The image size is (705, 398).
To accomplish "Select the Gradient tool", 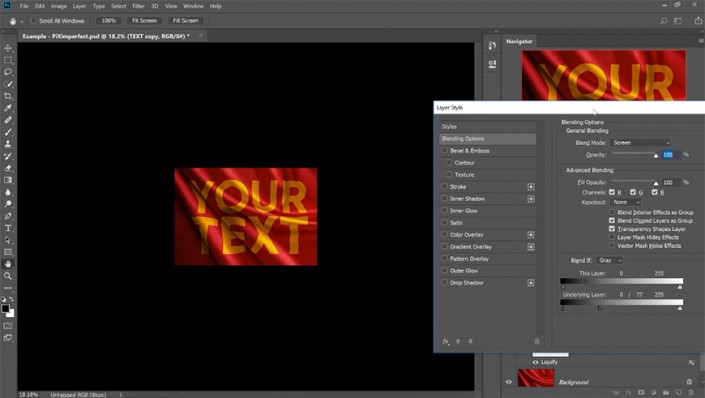I will 8,180.
